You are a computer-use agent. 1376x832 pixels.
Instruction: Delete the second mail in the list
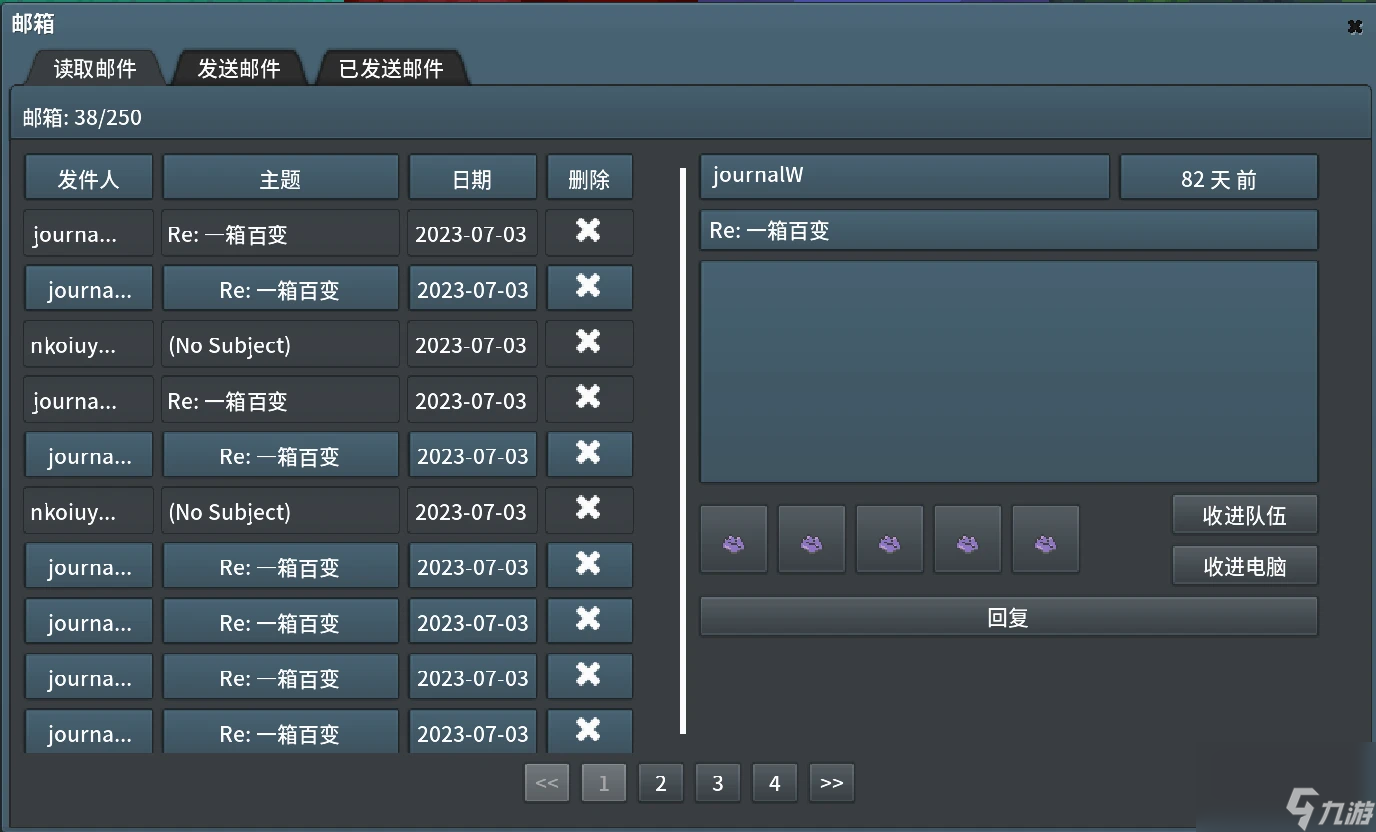[589, 288]
